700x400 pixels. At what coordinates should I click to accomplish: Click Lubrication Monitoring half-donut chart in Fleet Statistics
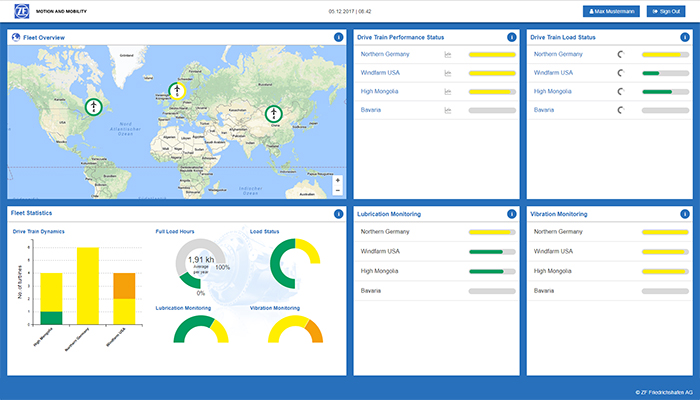(201, 329)
